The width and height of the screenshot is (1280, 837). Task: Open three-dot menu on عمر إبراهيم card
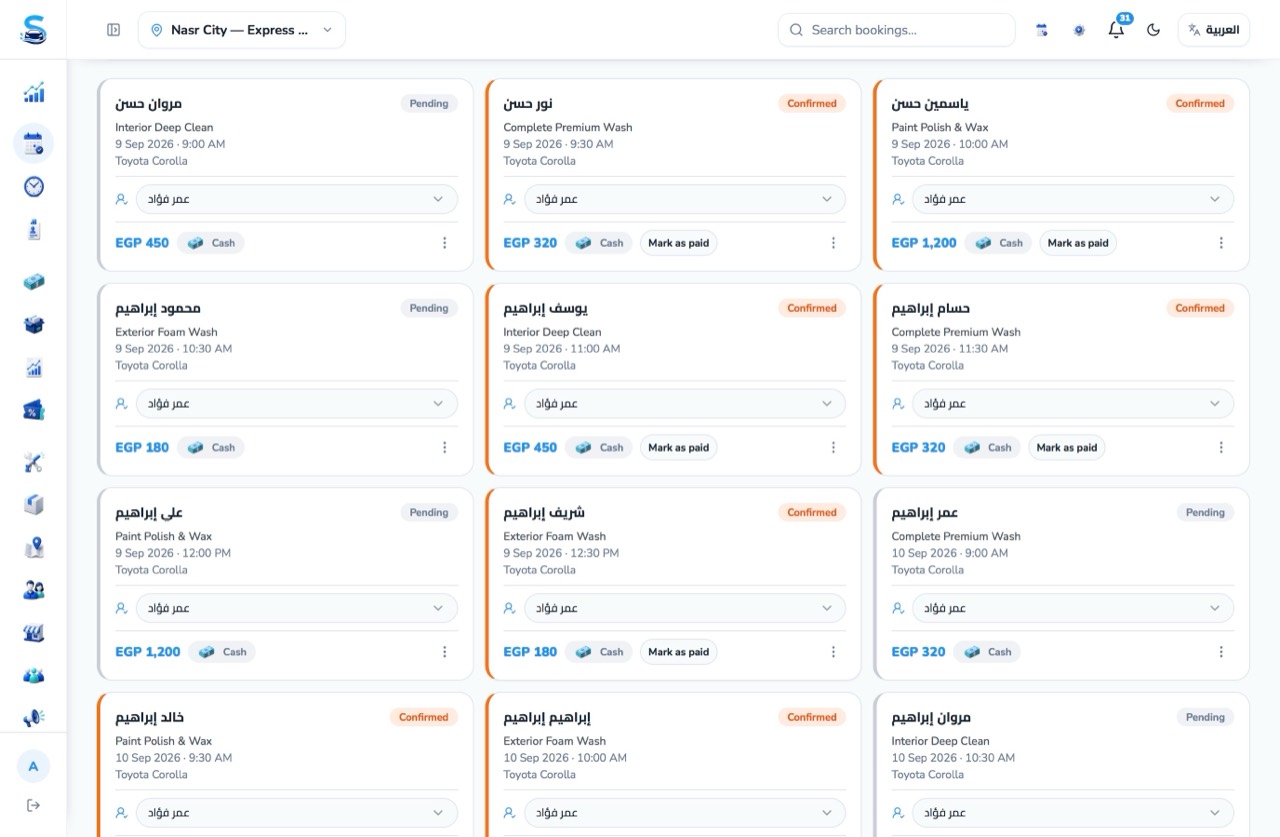coord(1221,652)
